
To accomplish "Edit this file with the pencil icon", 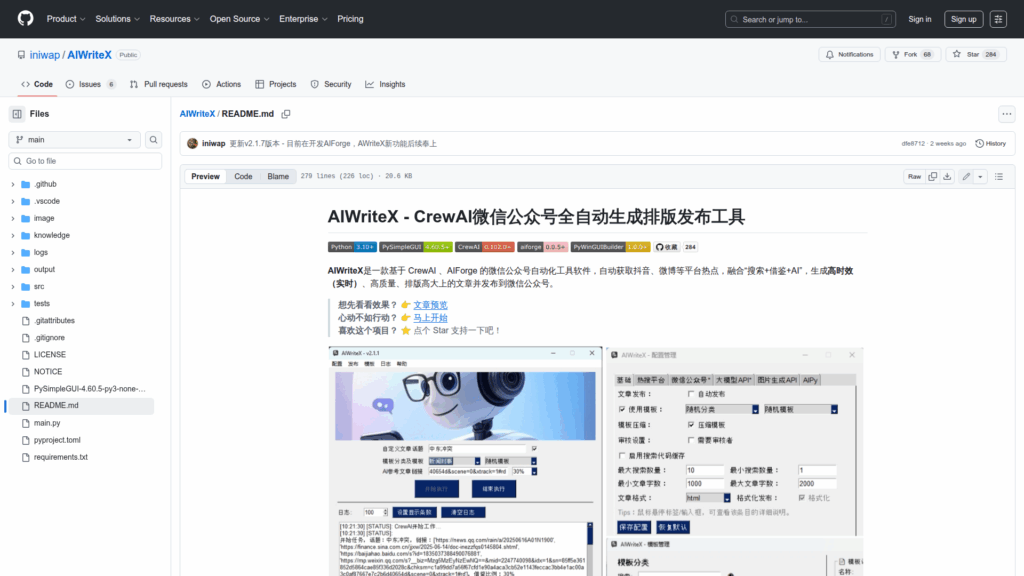I will pyautogui.click(x=966, y=176).
